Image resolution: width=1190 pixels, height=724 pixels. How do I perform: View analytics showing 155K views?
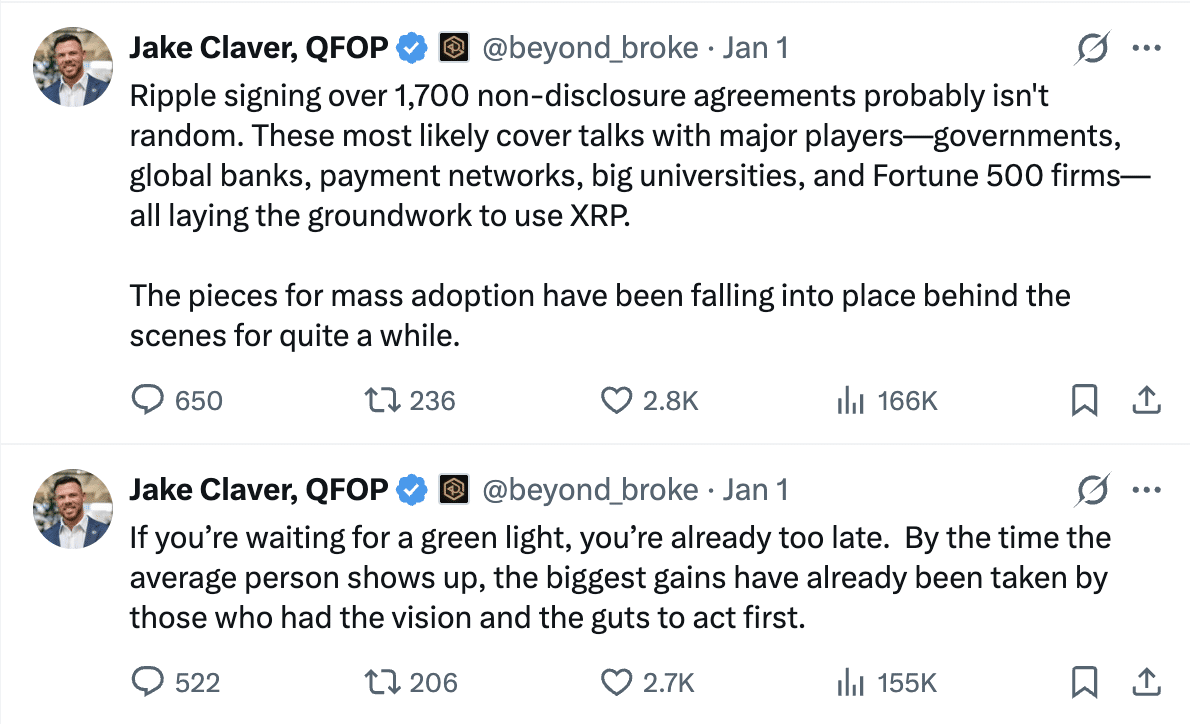tap(851, 682)
